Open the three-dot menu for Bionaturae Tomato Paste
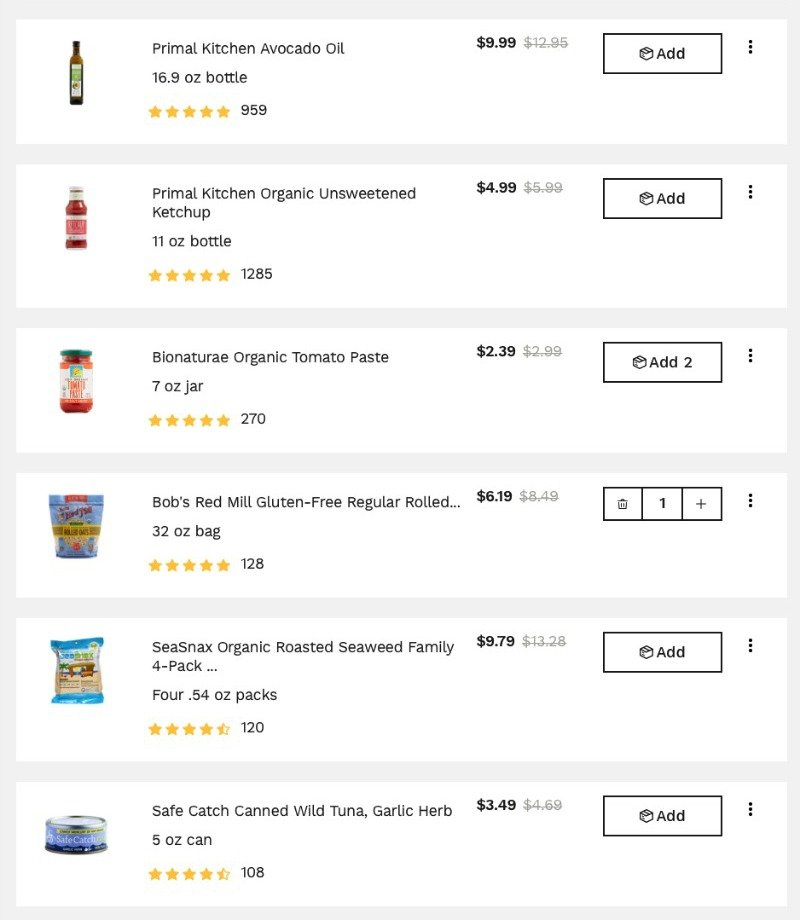This screenshot has height=920, width=800. (x=750, y=356)
